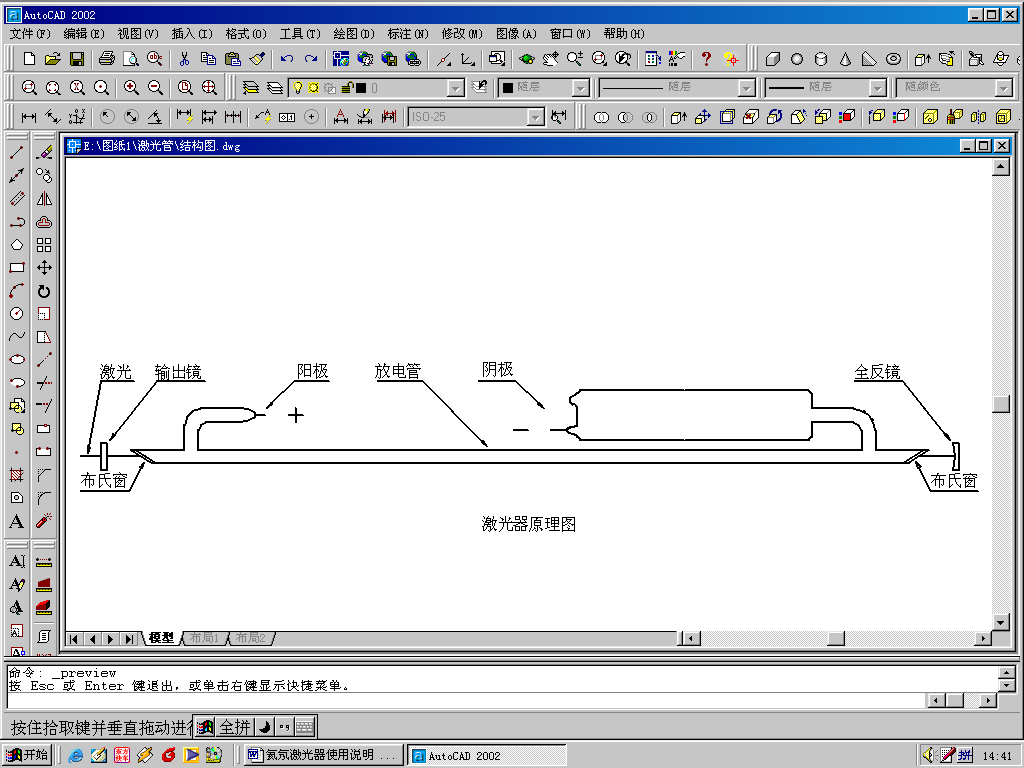Select the Rectangle draw tool
The height and width of the screenshot is (768, 1024).
point(17,268)
